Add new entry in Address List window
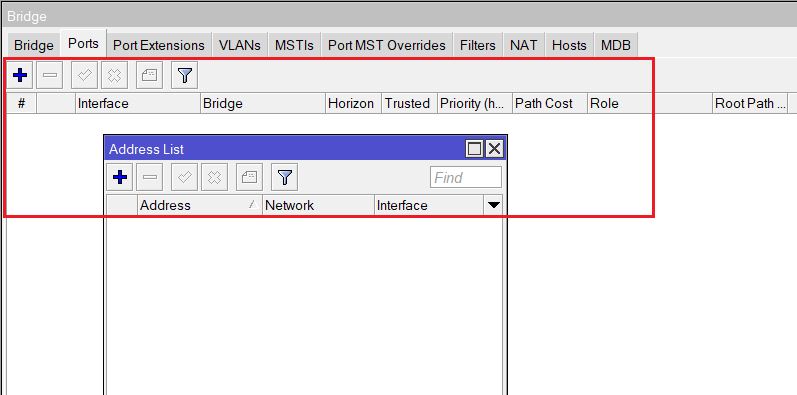 (x=119, y=177)
